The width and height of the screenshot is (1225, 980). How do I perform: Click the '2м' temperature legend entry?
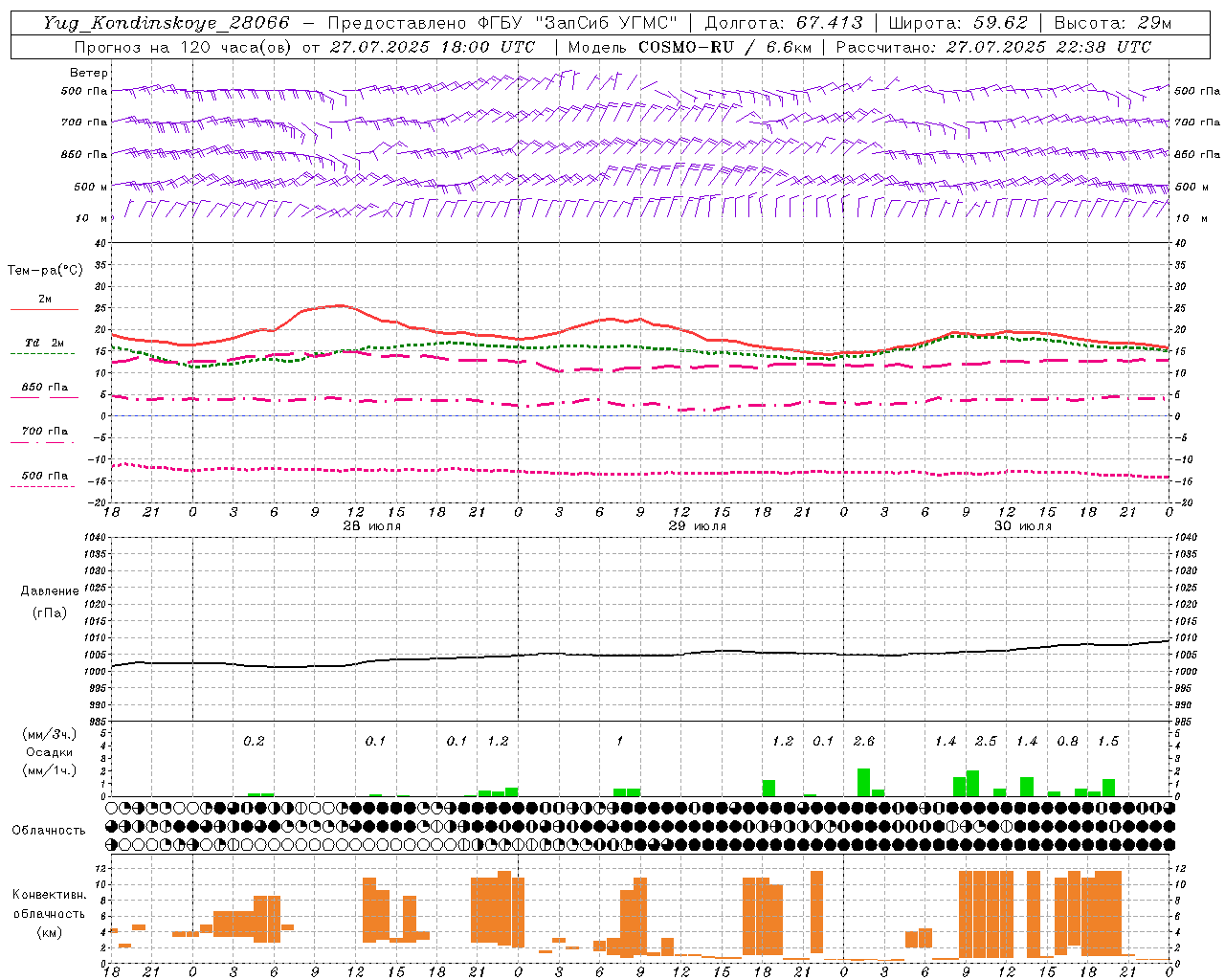point(45,300)
